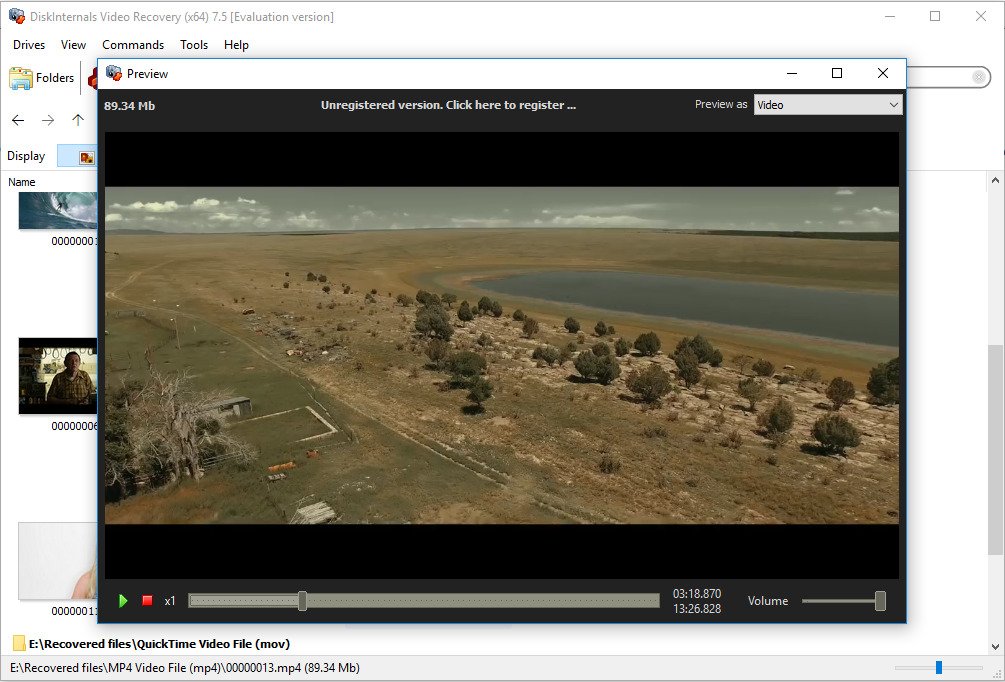Click the thumbnail size slider in status bar
The image size is (1005, 682).
click(x=939, y=667)
